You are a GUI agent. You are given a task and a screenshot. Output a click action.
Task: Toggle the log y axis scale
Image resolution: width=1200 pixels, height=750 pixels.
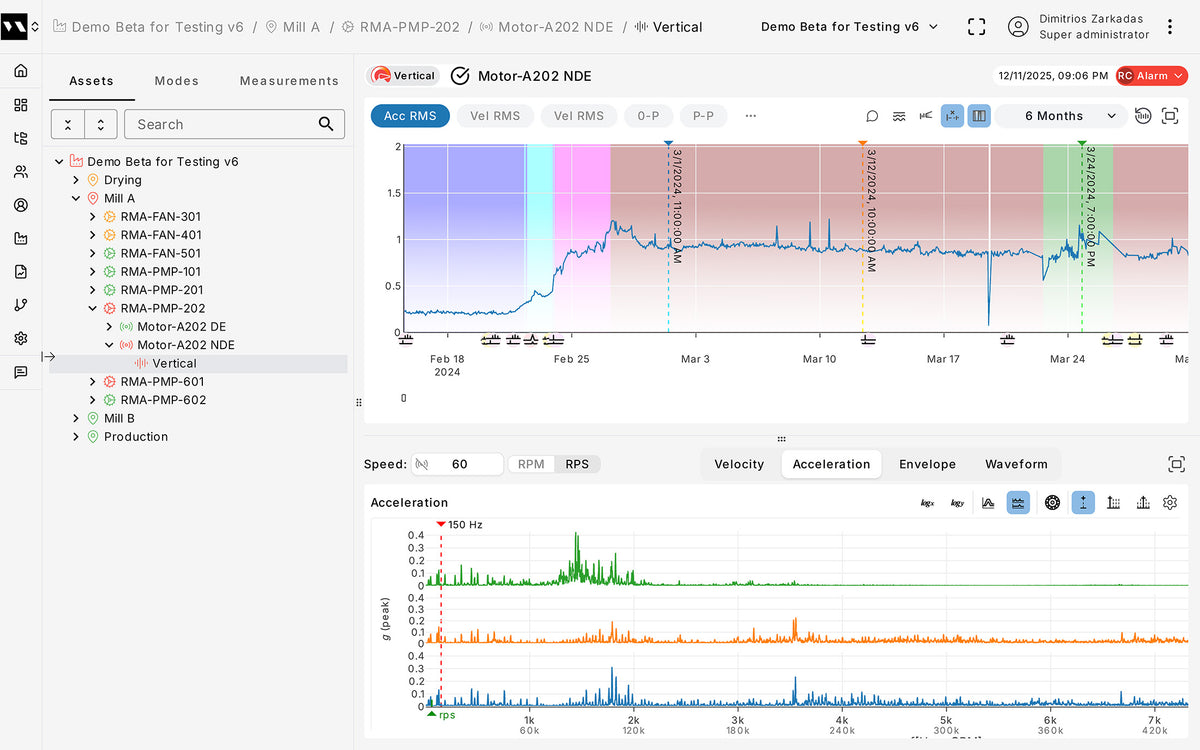tap(957, 503)
